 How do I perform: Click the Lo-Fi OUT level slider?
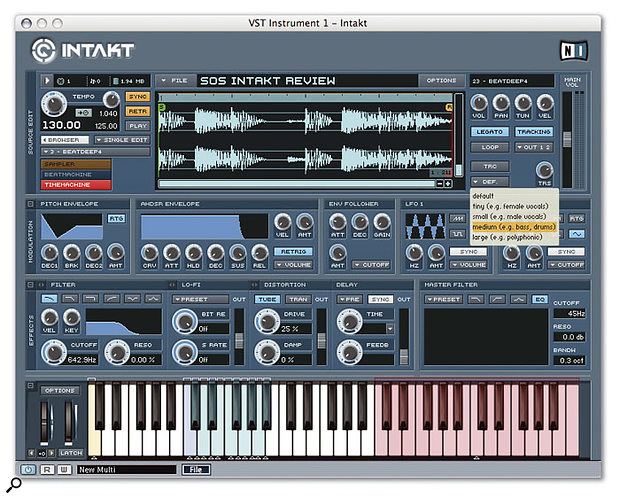239,340
